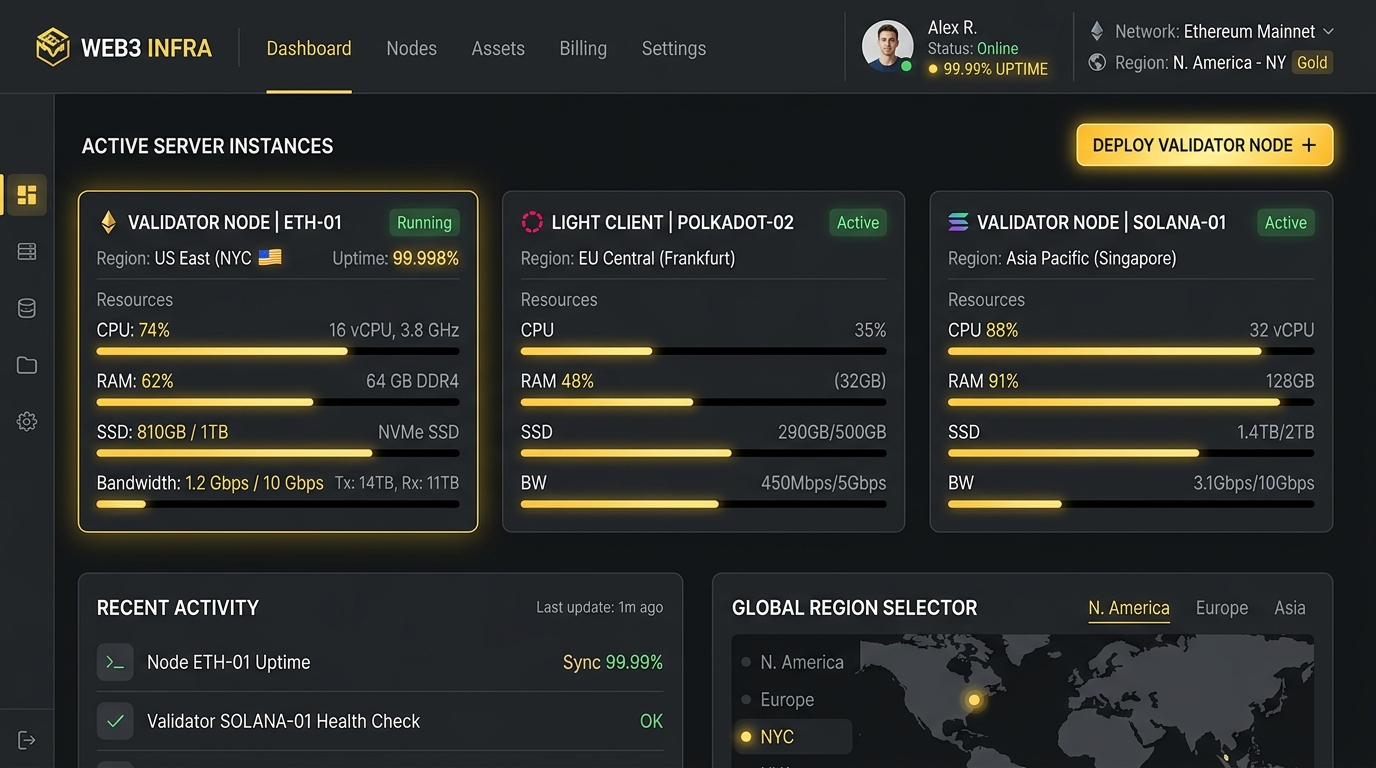1376x768 pixels.
Task: Open the dashboard grid sidebar icon
Action: point(27,195)
